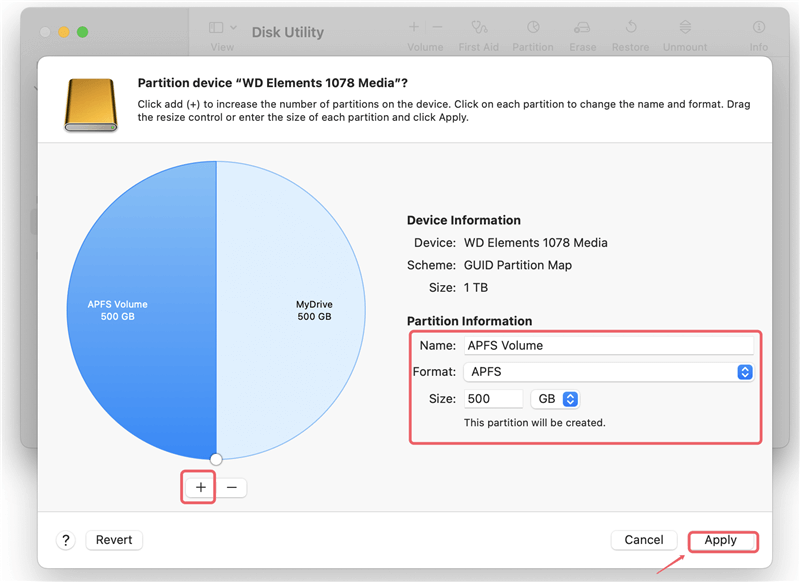Viewport: 800px width, 582px height.
Task: Cancel the partition dialog
Action: [x=644, y=539]
